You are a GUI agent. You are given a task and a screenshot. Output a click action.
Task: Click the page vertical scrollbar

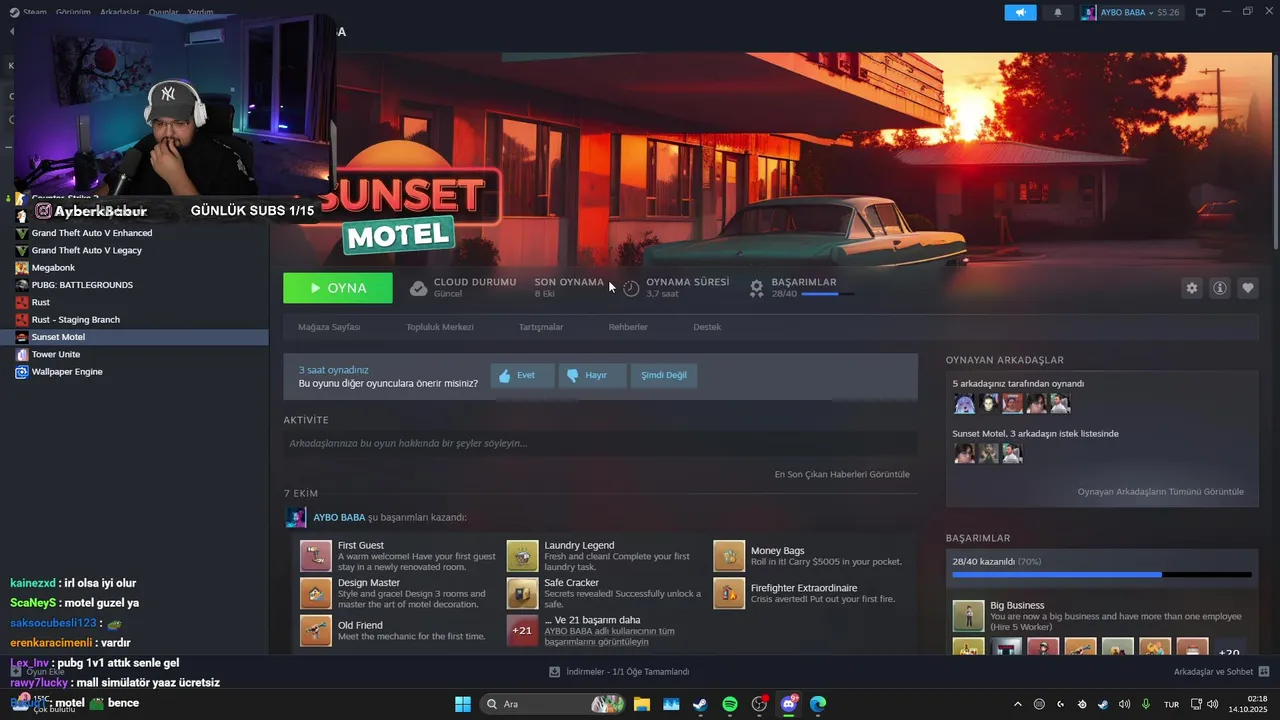pyautogui.click(x=1275, y=150)
